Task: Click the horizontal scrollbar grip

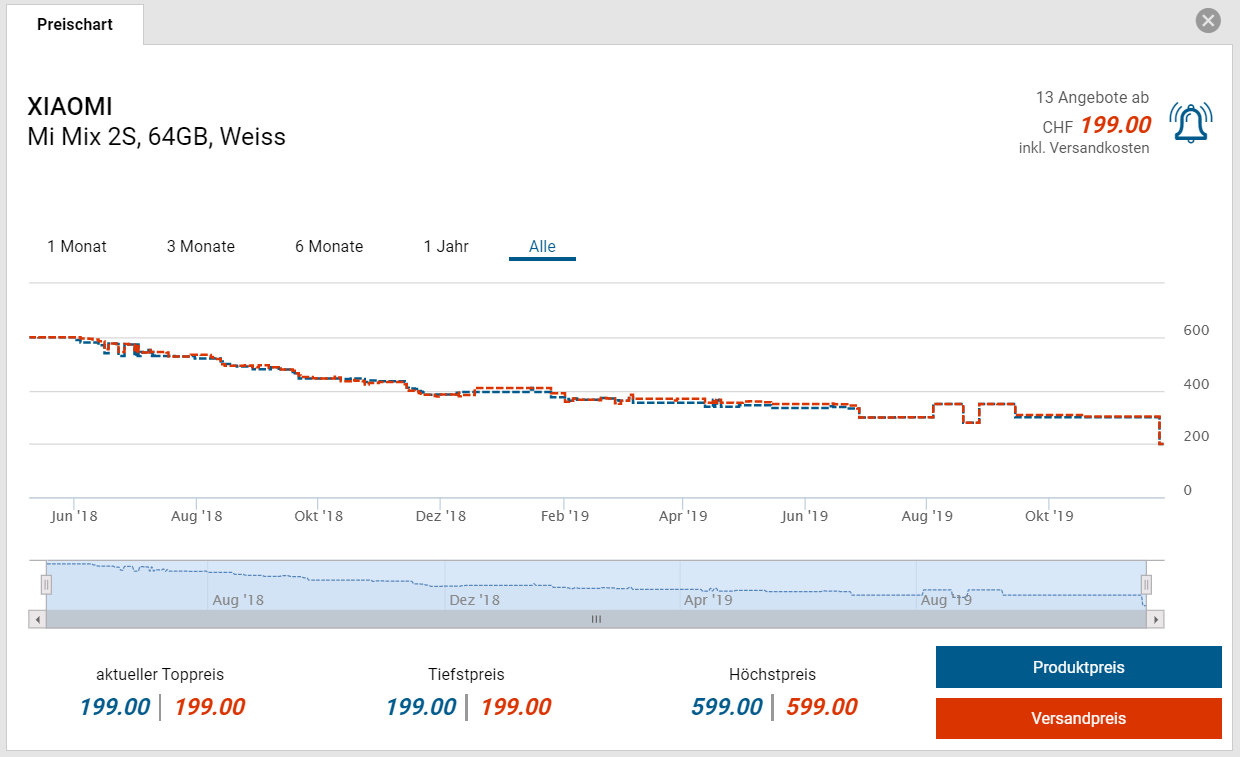Action: click(596, 619)
